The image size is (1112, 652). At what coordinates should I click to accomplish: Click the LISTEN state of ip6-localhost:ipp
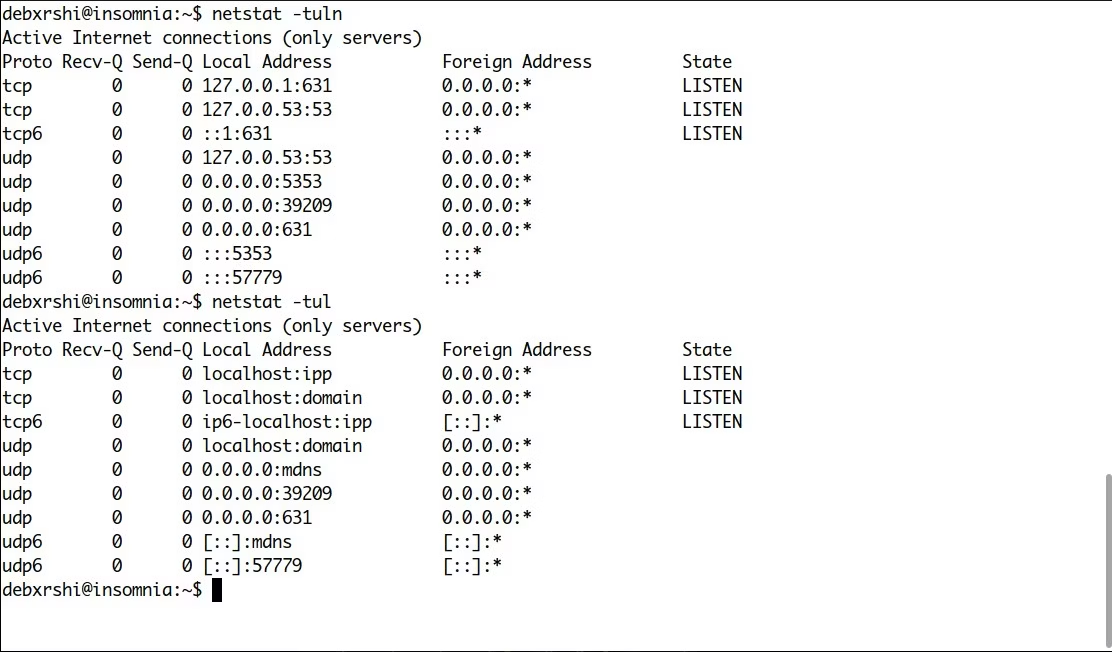click(712, 421)
